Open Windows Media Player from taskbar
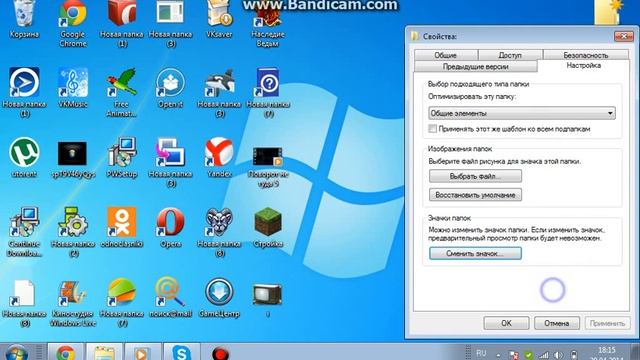Screen dimensions: 640x360 142,352
